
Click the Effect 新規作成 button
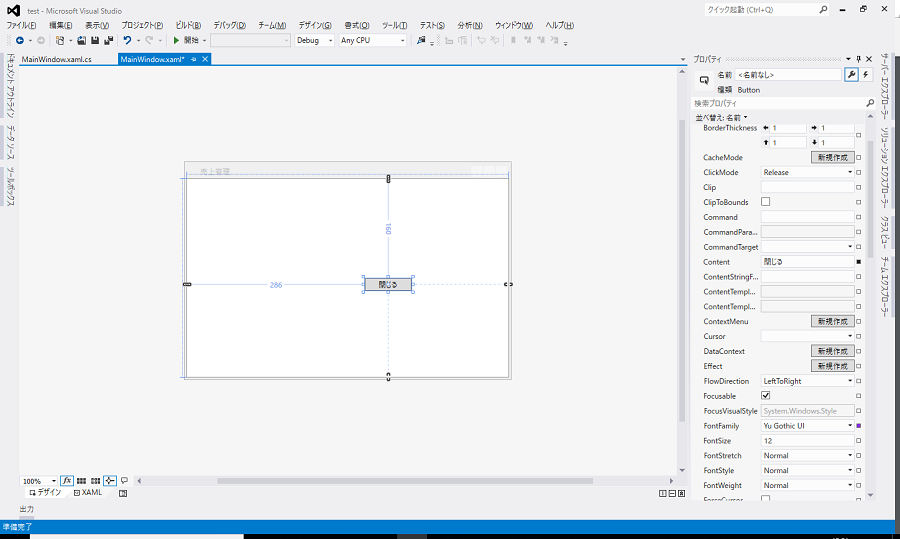pos(832,366)
